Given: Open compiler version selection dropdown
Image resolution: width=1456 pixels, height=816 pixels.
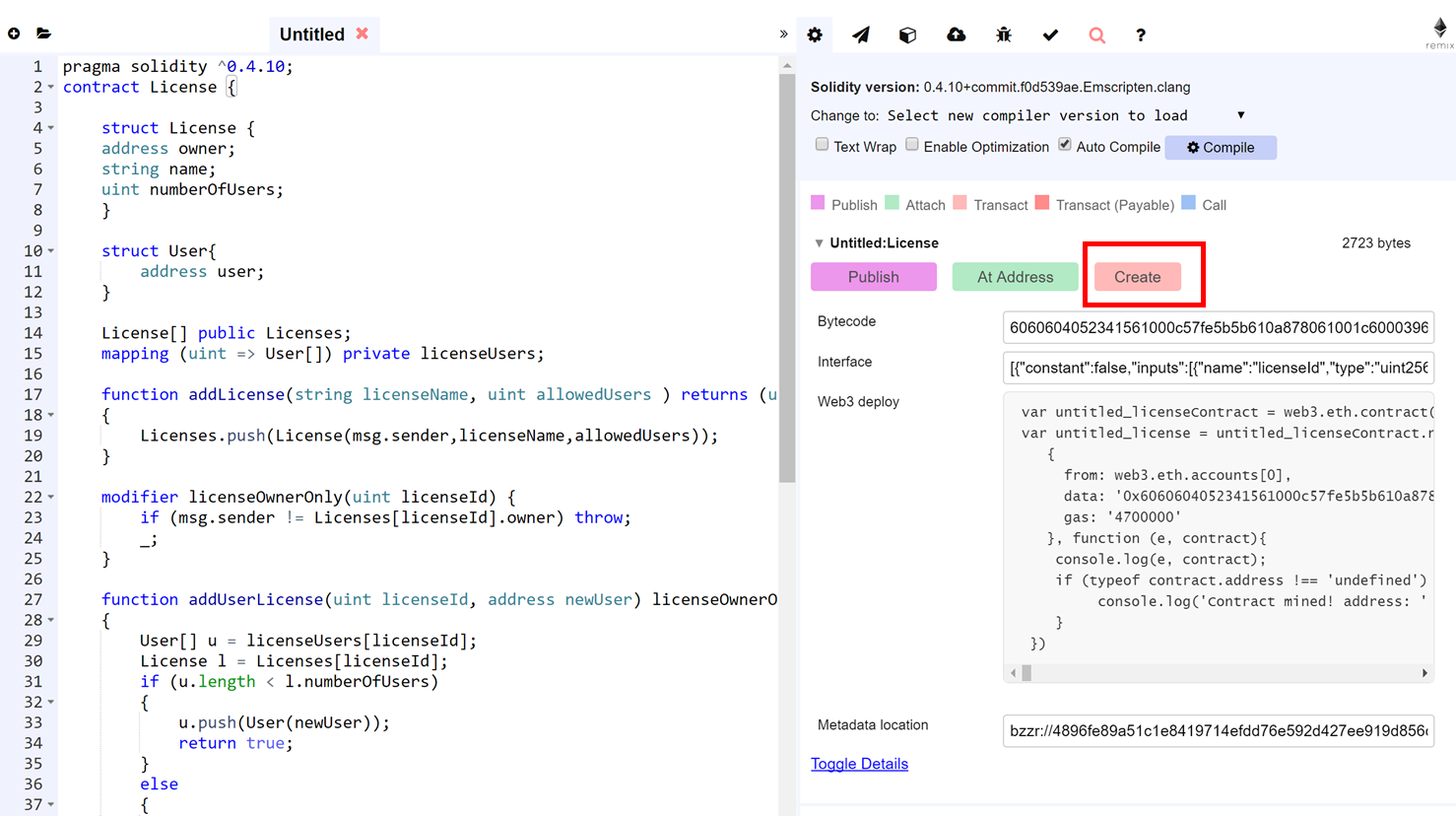Looking at the screenshot, I should coord(1067,115).
